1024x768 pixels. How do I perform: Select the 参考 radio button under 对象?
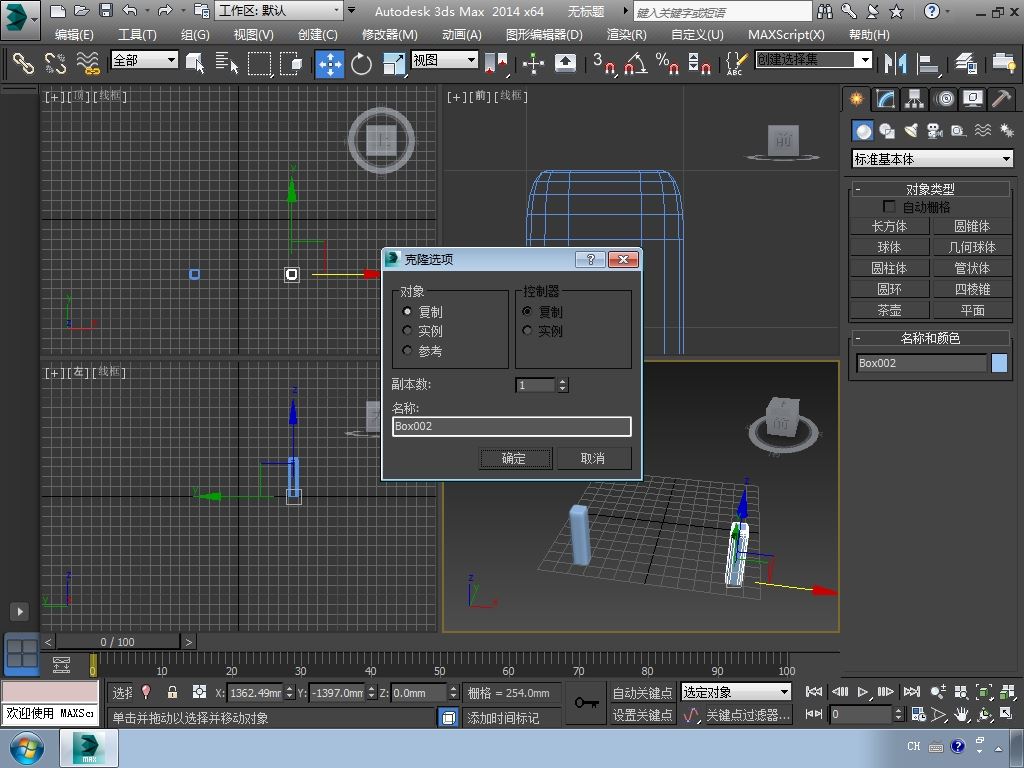pyautogui.click(x=408, y=351)
